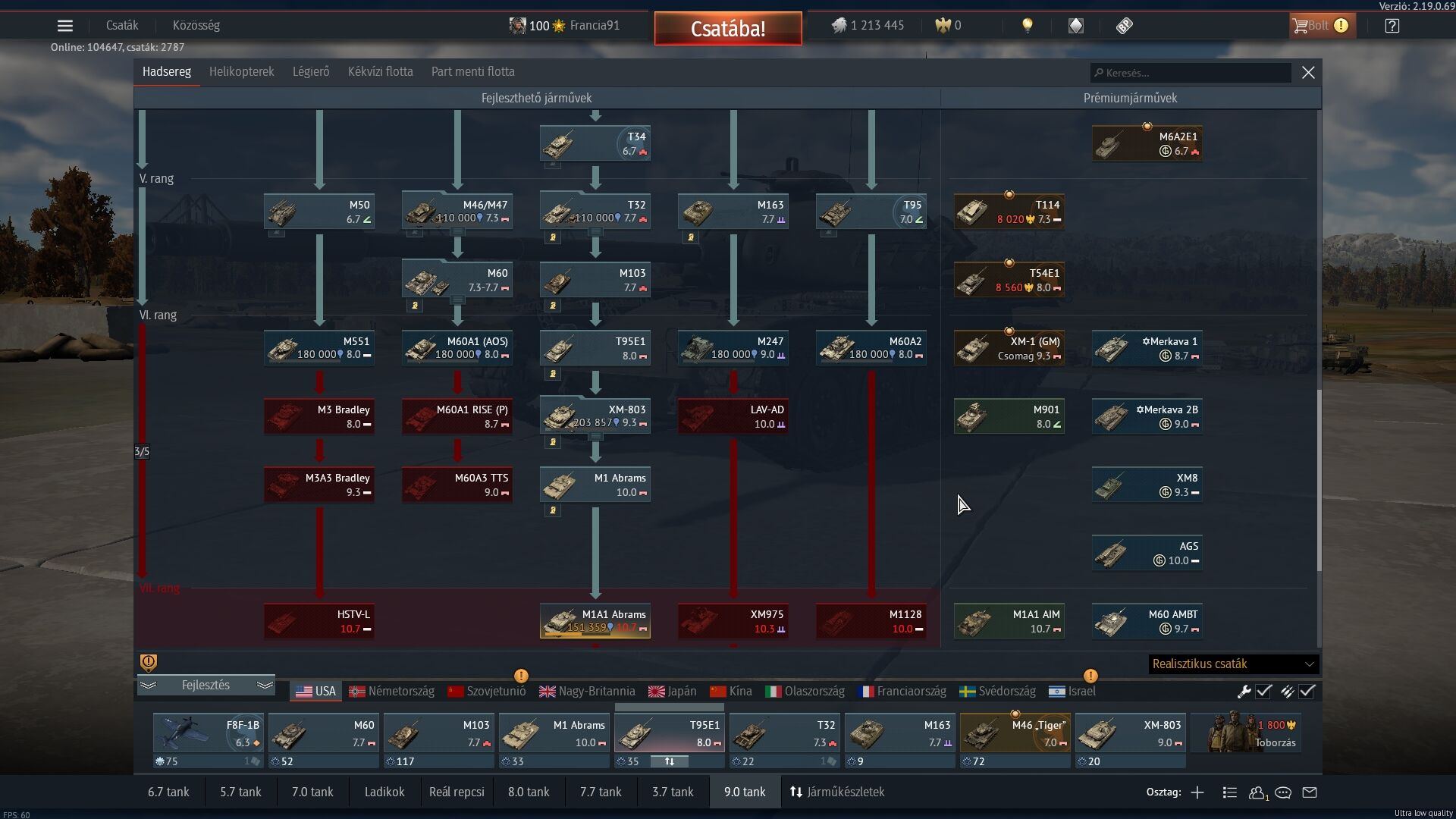Image resolution: width=1456 pixels, height=819 pixels.
Task: Select the HSTV-L locked vehicle
Action: [319, 621]
